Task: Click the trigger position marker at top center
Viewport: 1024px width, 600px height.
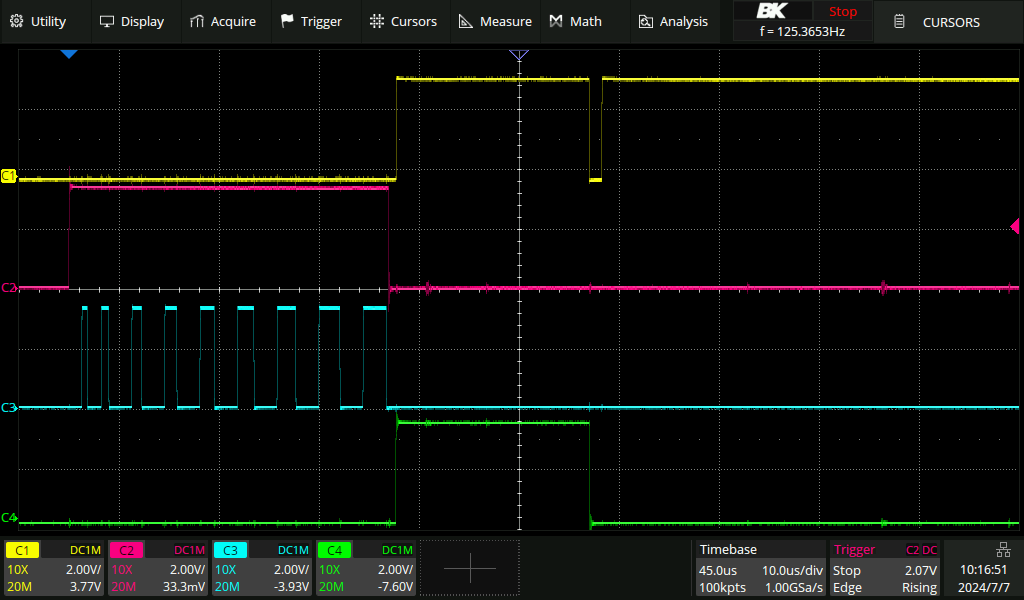Action: [519, 55]
